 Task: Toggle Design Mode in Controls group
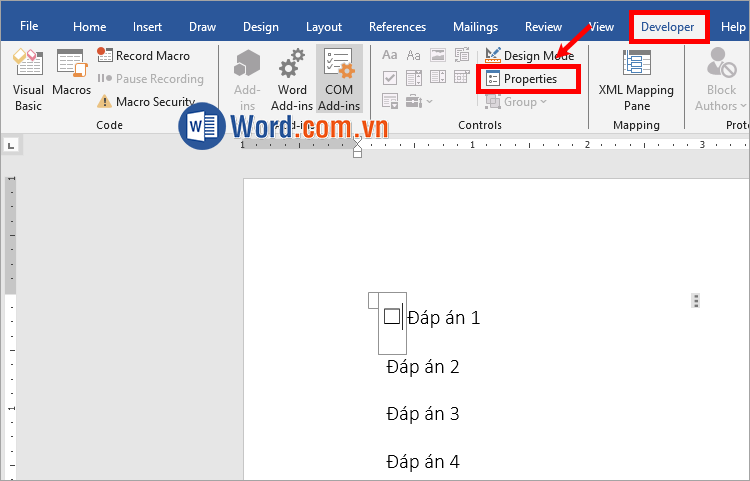pos(529,56)
